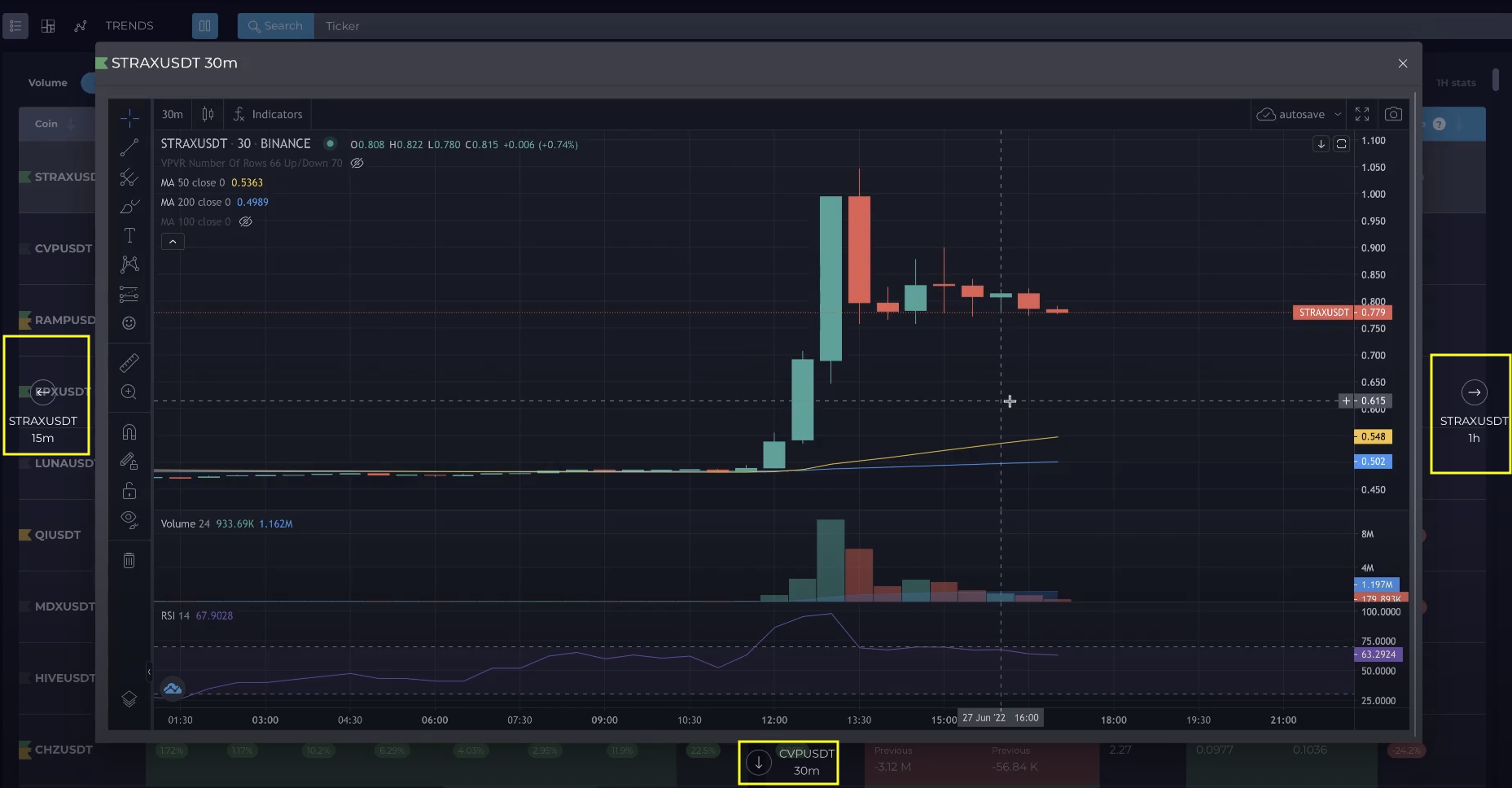Go to next chart STRAXUSDT 1h
The height and width of the screenshot is (788, 1512).
(x=1474, y=392)
